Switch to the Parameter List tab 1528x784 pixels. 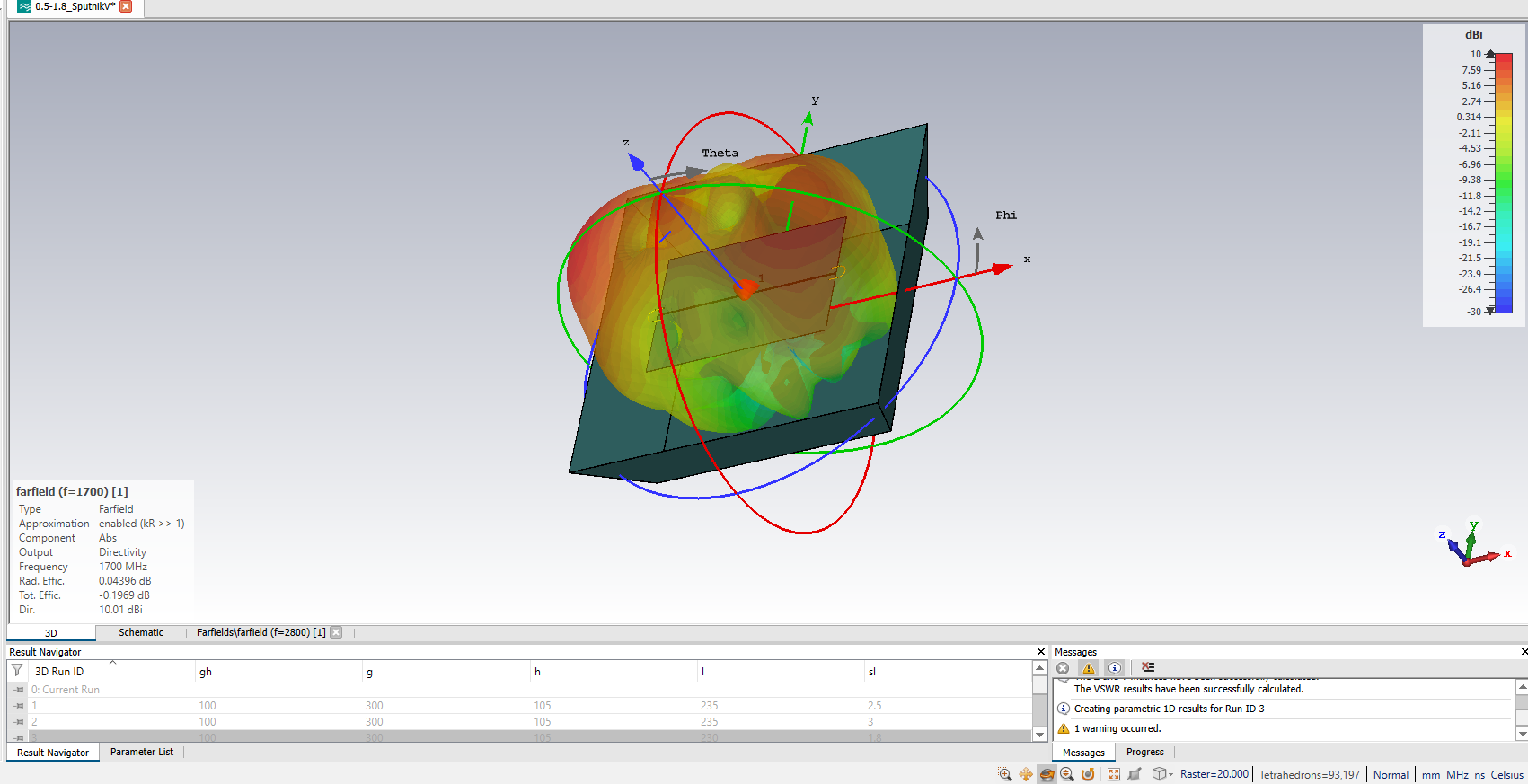141,753
